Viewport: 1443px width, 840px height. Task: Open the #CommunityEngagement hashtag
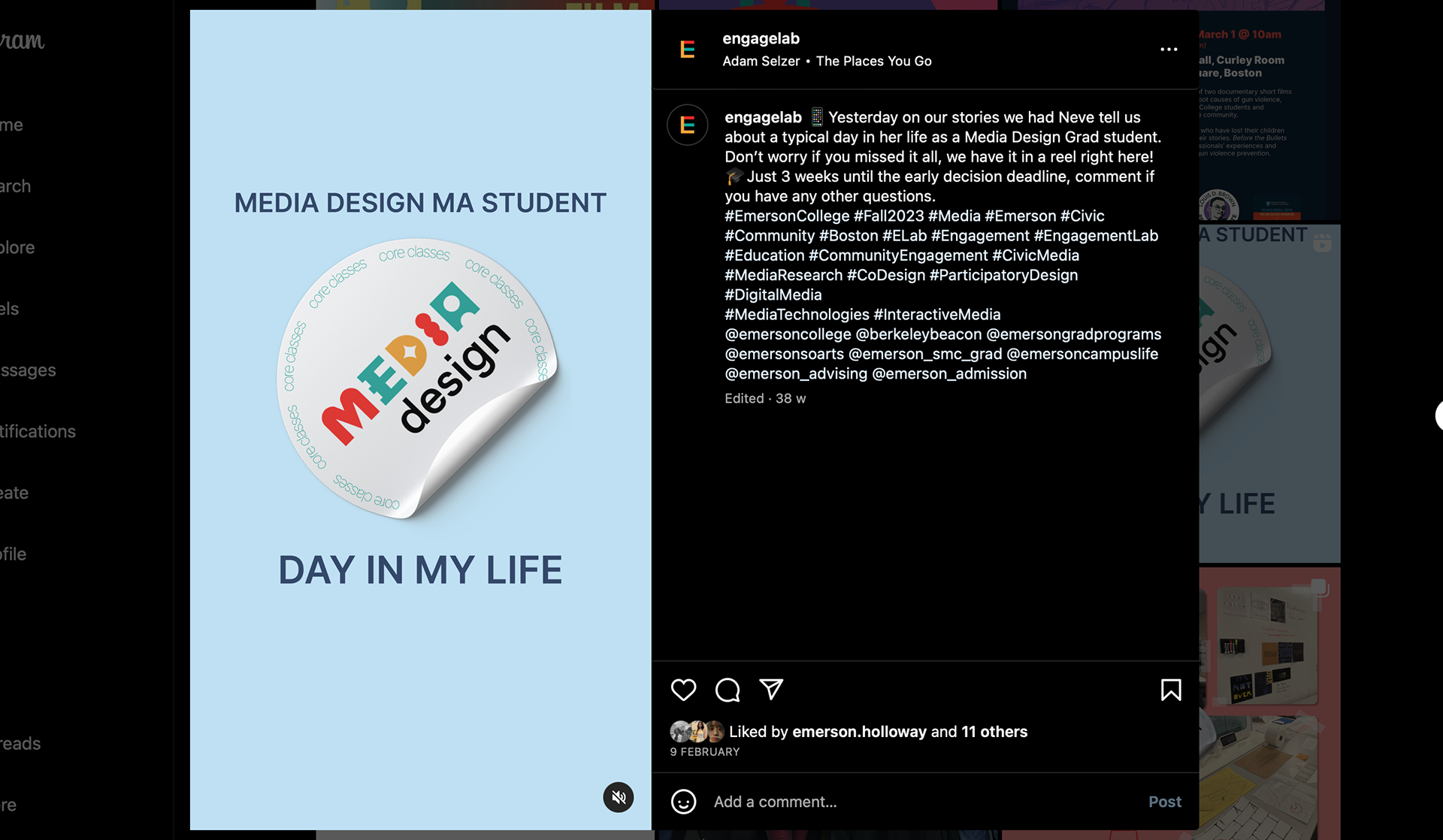coord(898,255)
